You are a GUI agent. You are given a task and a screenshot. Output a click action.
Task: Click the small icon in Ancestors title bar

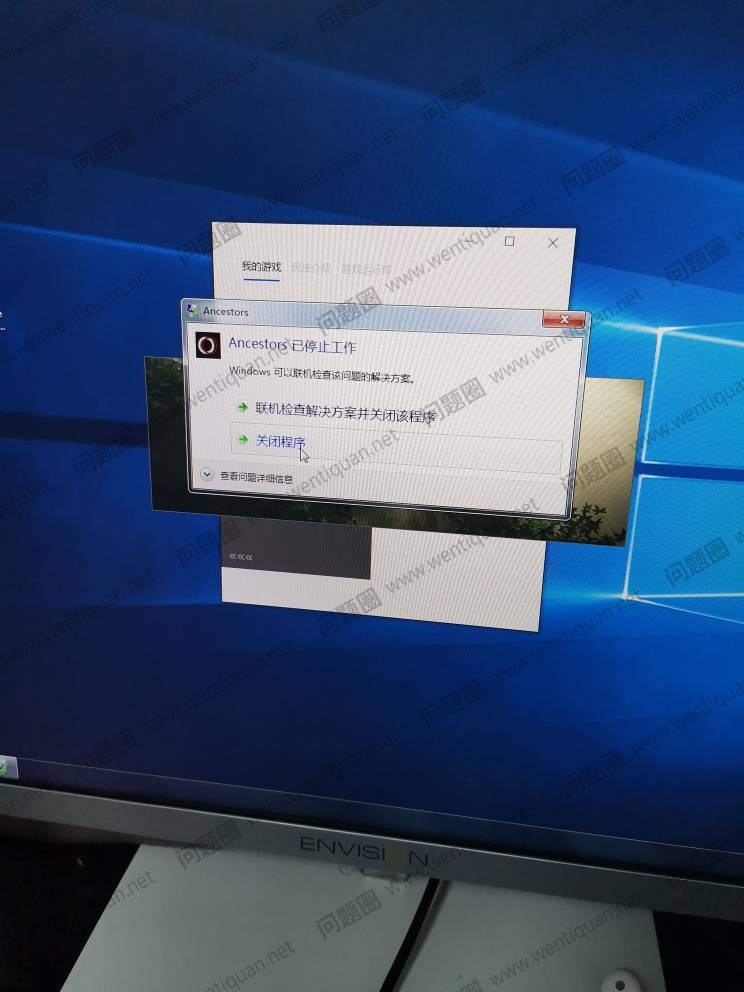point(192,311)
